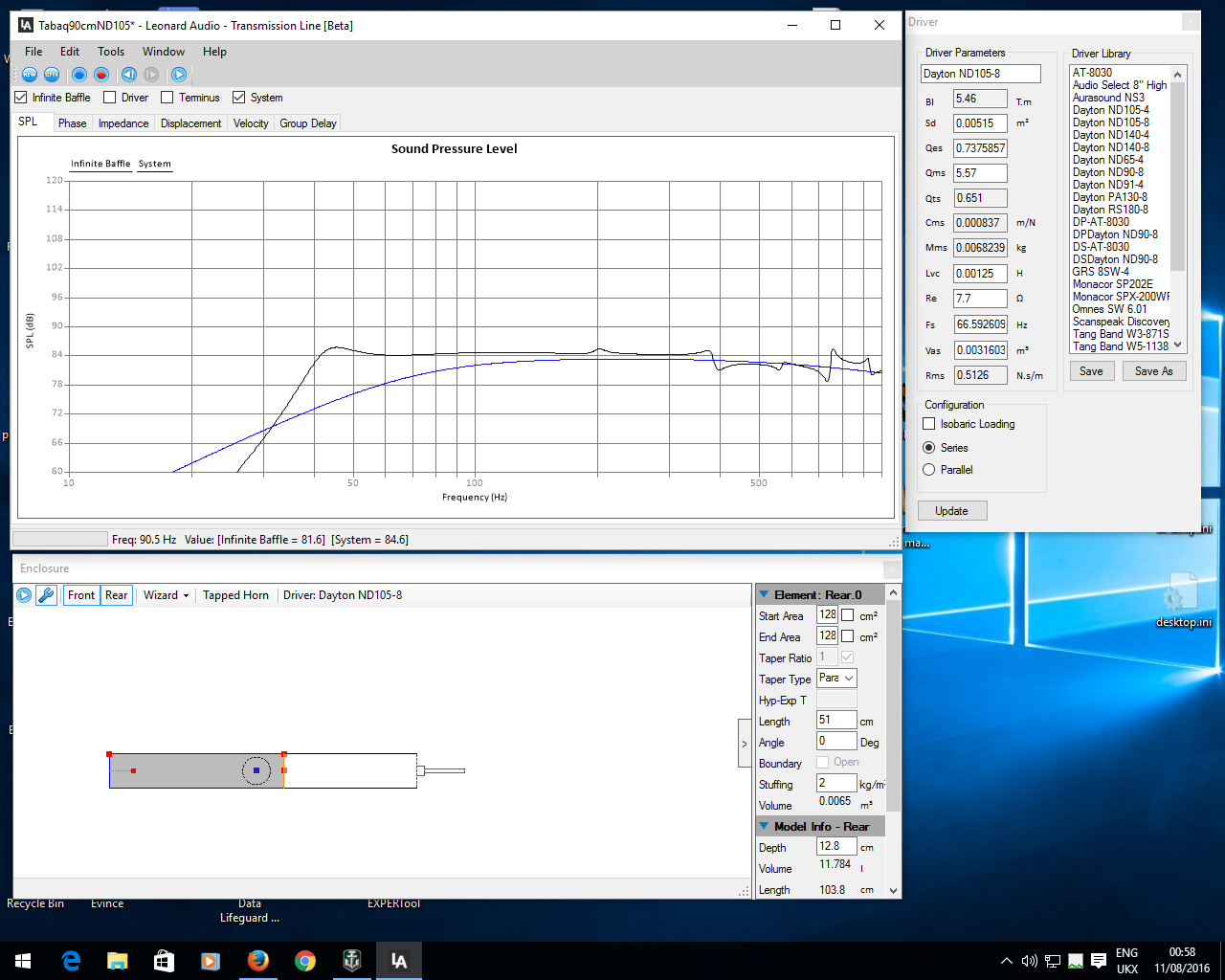Select the Series radio button
This screenshot has width=1225, height=980.
pos(928,448)
